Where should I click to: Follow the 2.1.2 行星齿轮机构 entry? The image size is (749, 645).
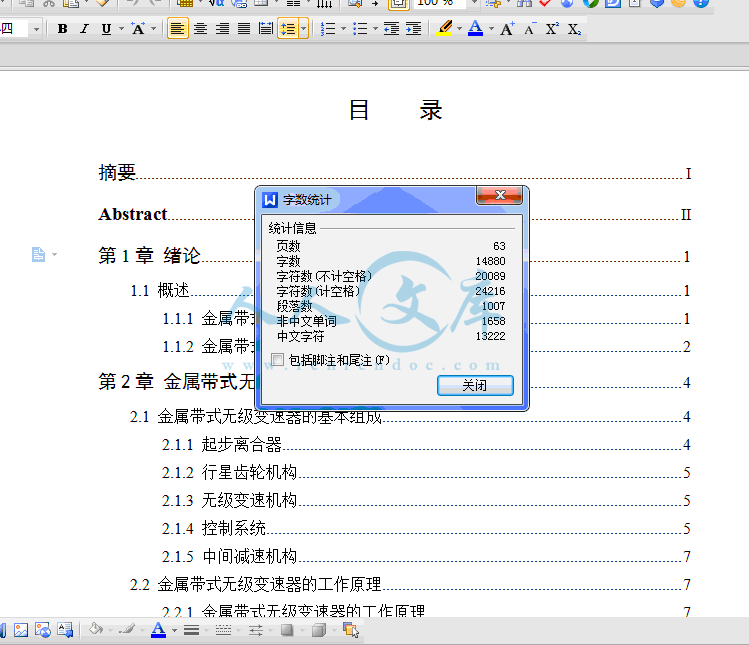(426, 472)
